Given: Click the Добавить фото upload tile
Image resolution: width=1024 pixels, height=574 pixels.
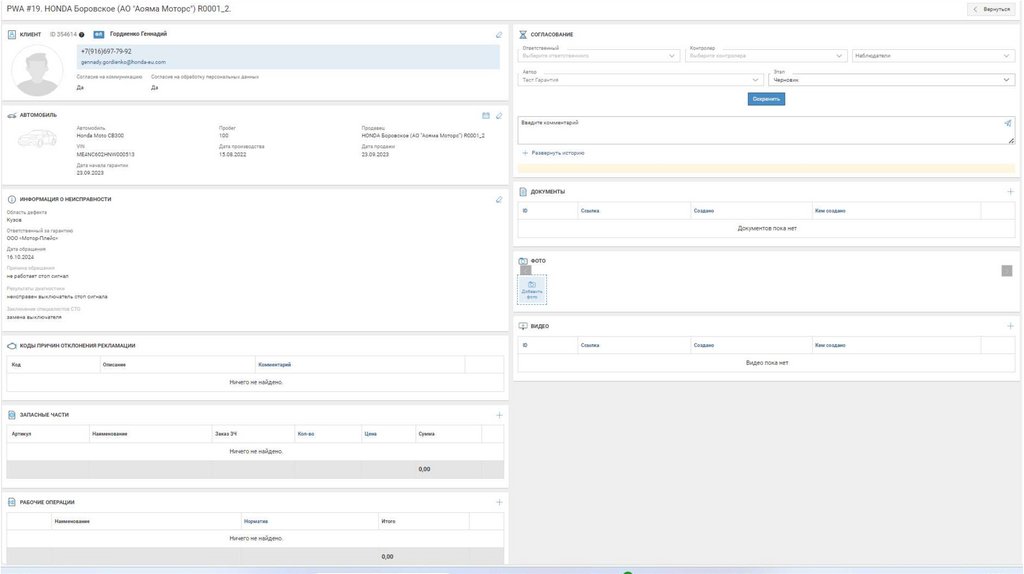Looking at the screenshot, I should [x=532, y=289].
